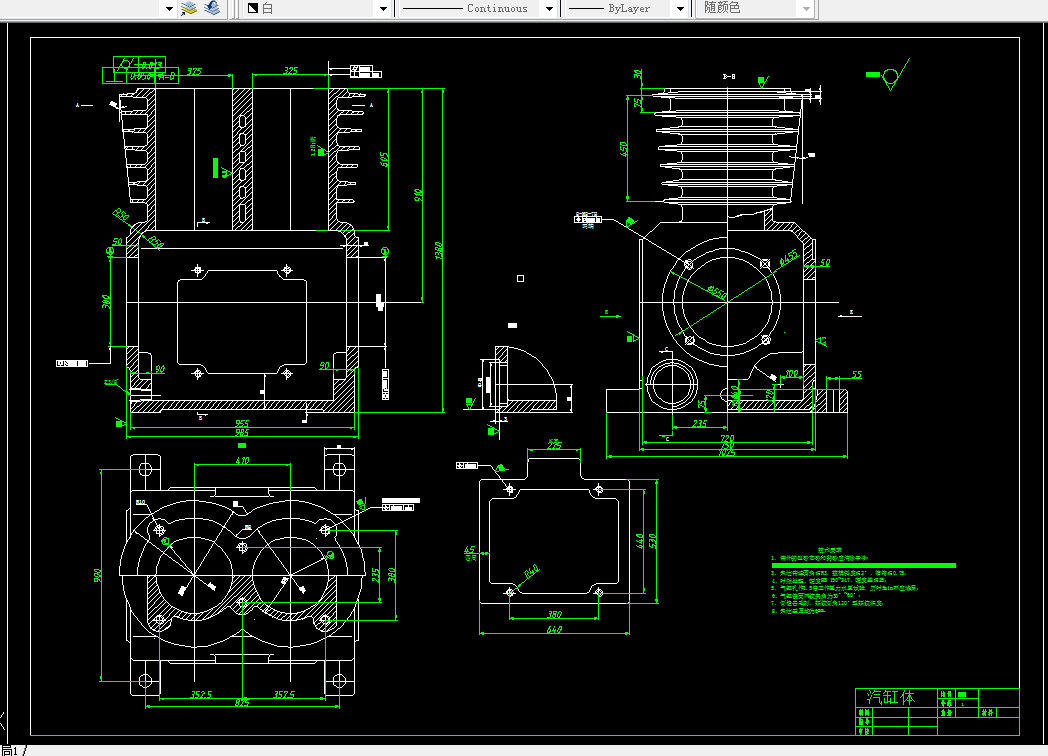Click the ø550 diameter dimension text
1048x756 pixels.
716,292
